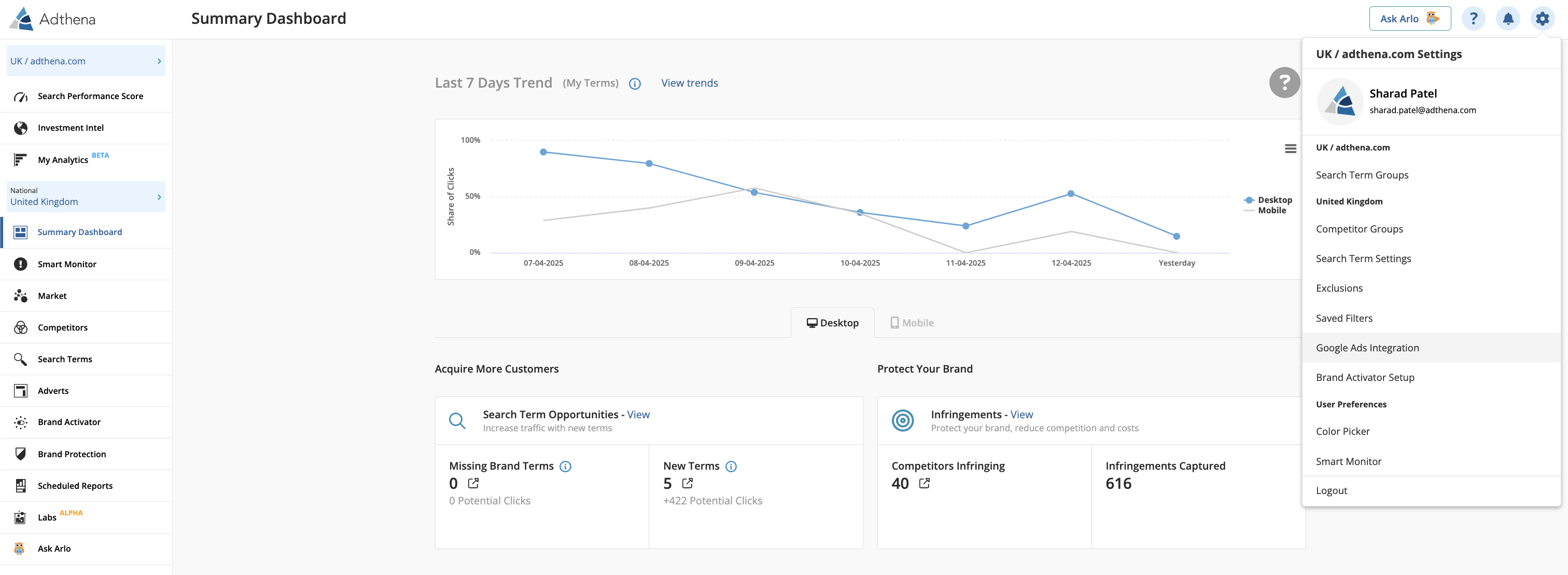This screenshot has height=575, width=1568.
Task: Click the Labs robot icon
Action: pyautogui.click(x=21, y=517)
